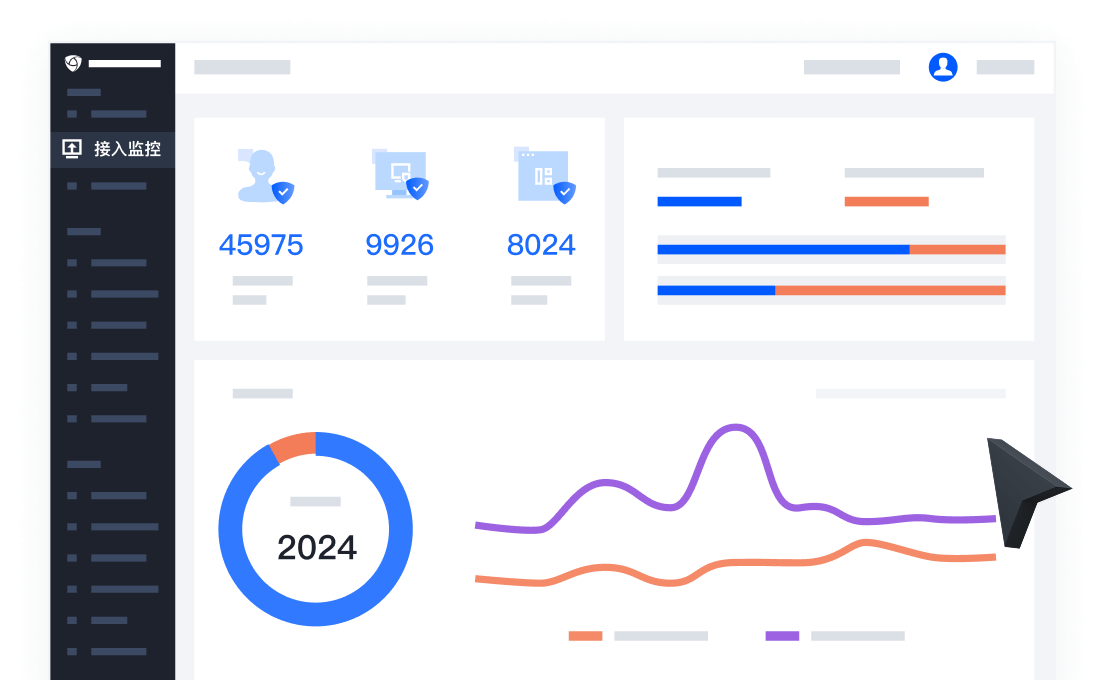Click the orange segment of the donut chart

[294, 447]
